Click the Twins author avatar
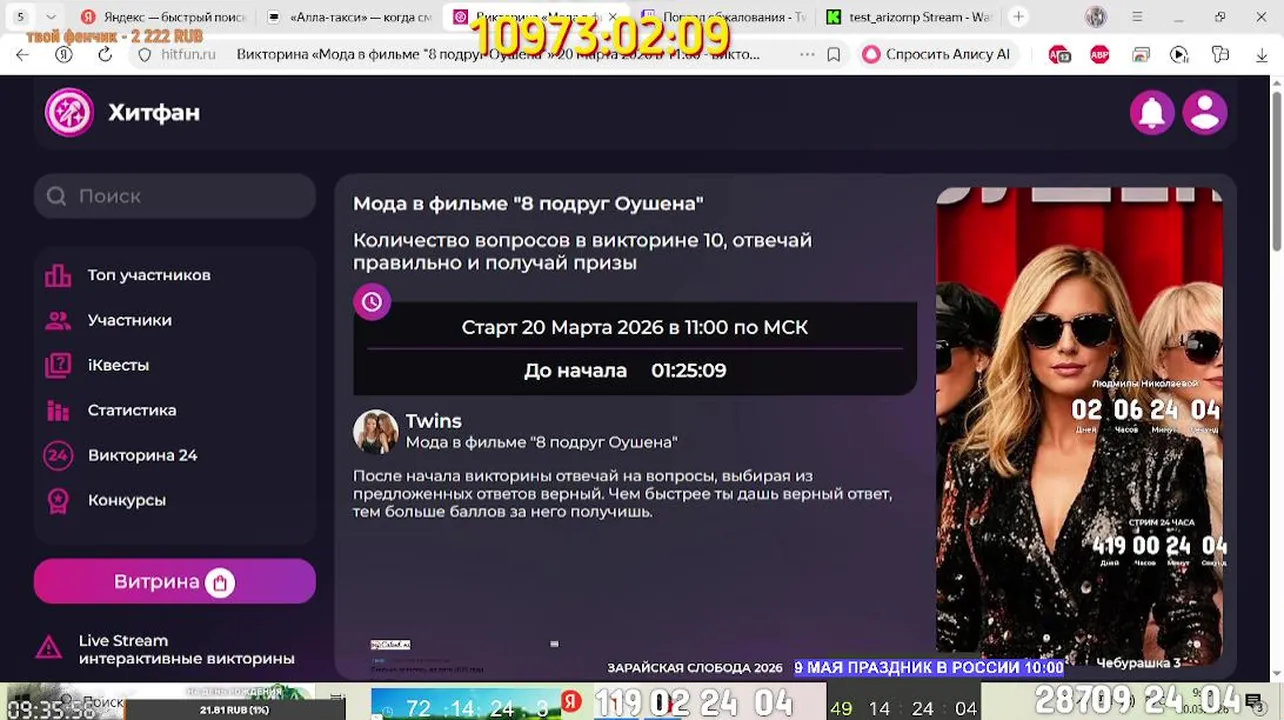The width and height of the screenshot is (1284, 720). point(376,431)
